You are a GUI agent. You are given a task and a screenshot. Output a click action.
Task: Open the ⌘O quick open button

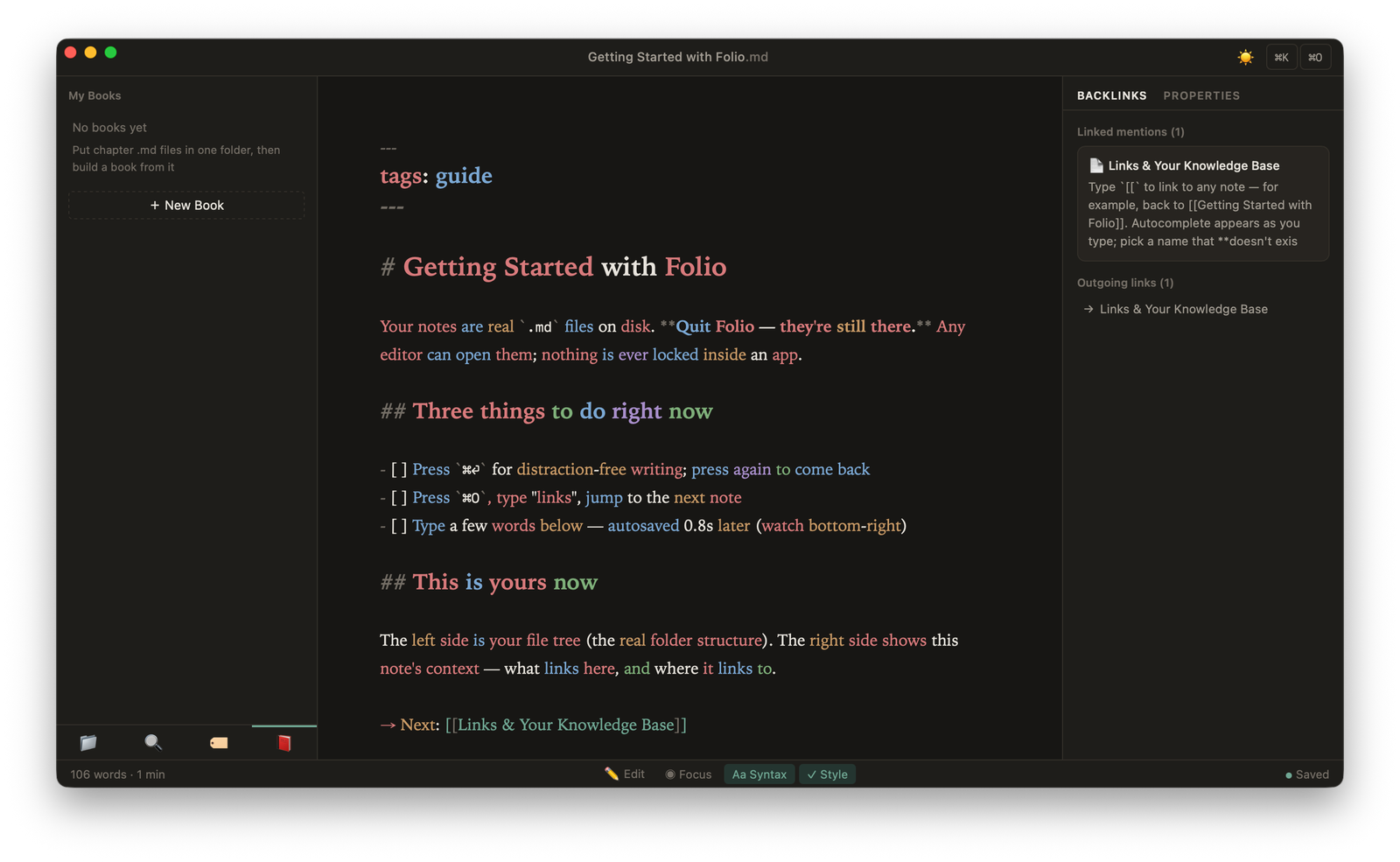coord(1315,57)
